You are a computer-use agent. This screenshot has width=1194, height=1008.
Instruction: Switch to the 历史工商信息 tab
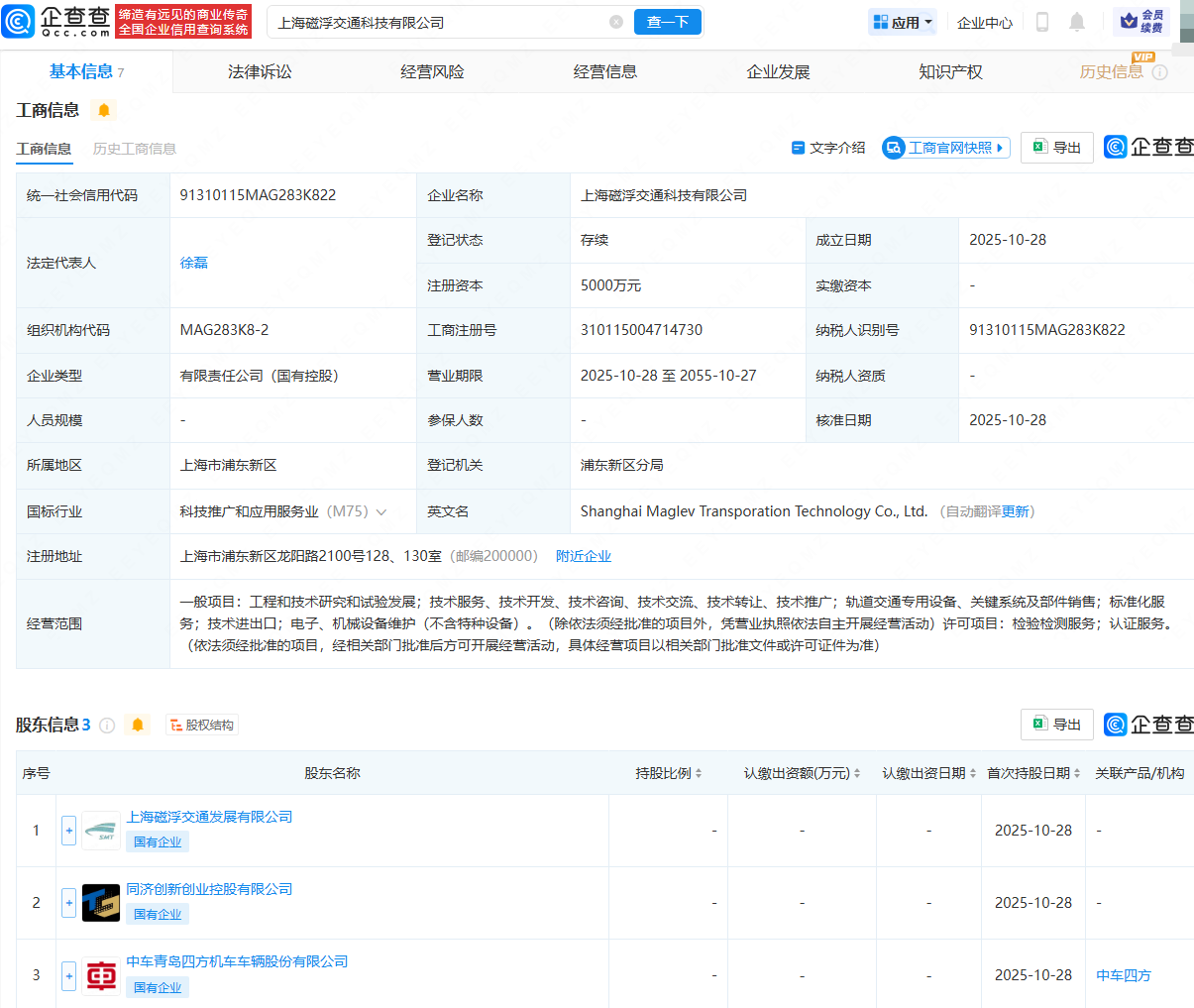[x=134, y=149]
